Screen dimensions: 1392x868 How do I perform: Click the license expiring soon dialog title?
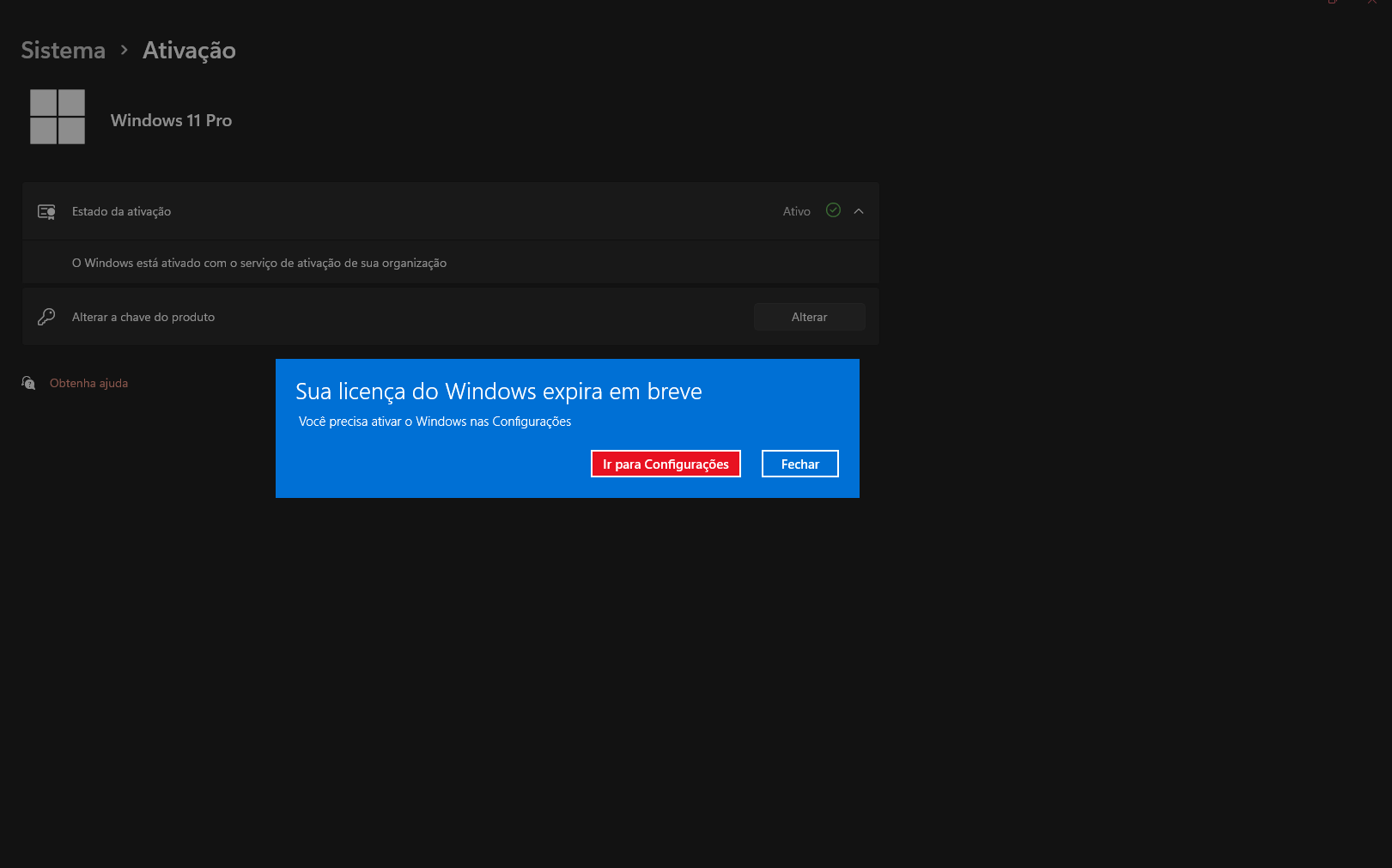pyautogui.click(x=499, y=392)
